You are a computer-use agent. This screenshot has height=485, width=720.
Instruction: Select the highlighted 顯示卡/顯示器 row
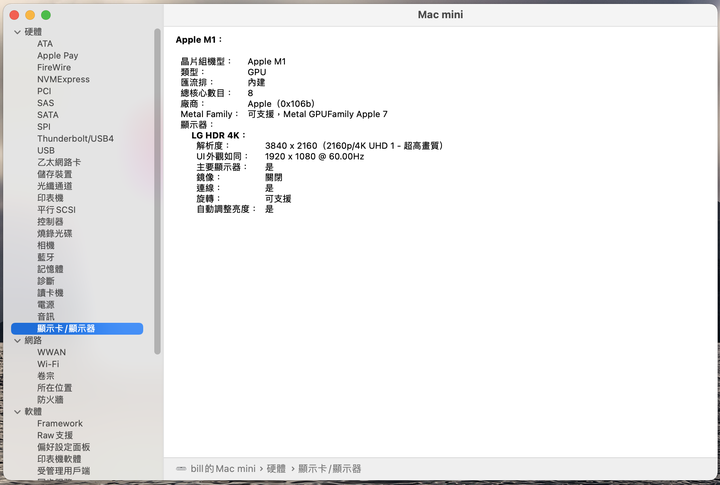(77, 328)
